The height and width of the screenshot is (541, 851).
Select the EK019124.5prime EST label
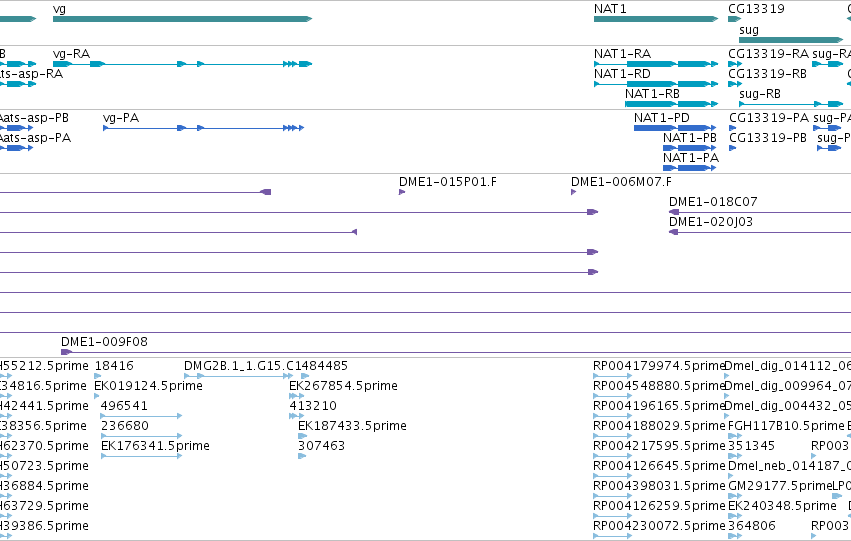click(x=148, y=386)
